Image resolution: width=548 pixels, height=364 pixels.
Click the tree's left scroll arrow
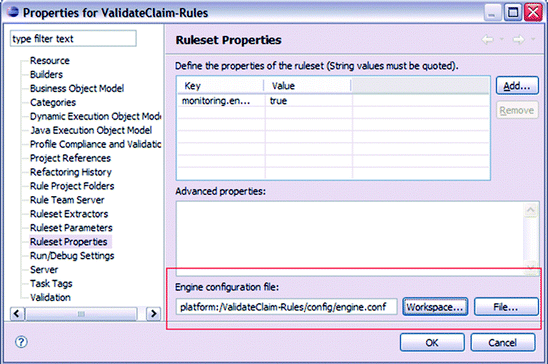pyautogui.click(x=17, y=313)
